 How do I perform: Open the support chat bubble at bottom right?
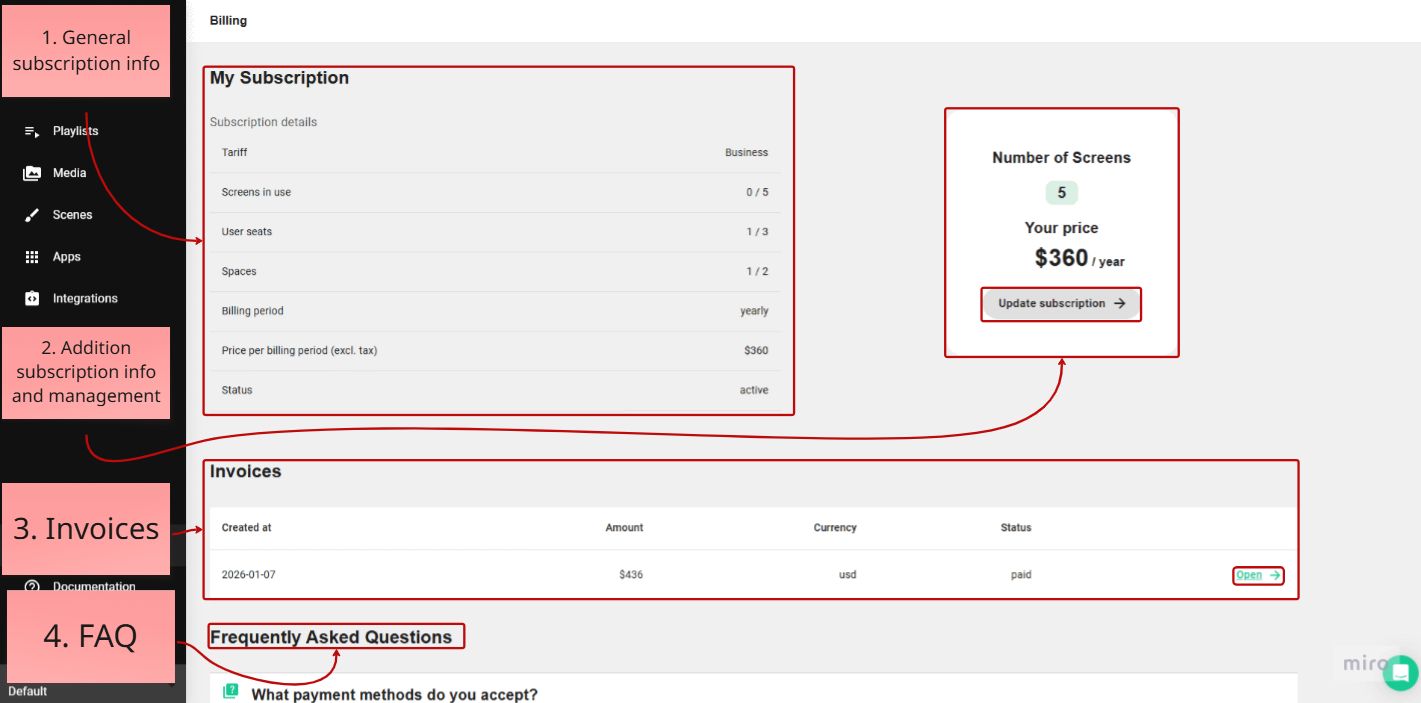pyautogui.click(x=1399, y=672)
